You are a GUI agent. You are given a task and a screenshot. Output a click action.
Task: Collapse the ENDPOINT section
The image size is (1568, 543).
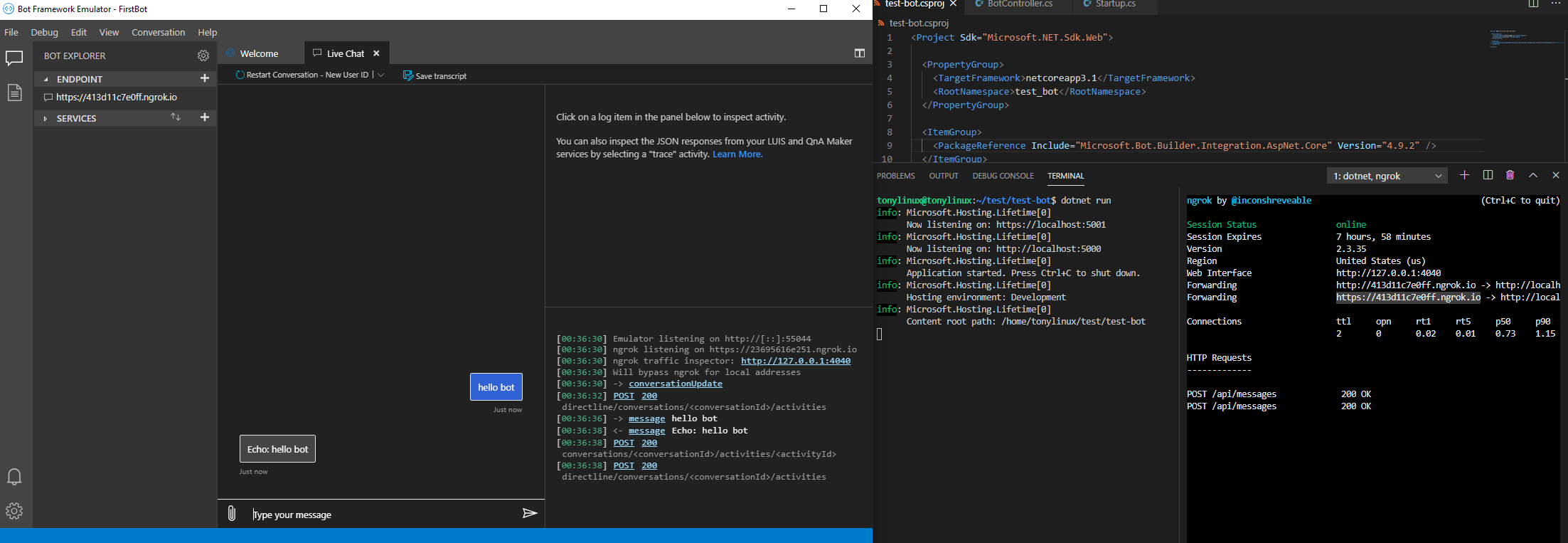click(46, 79)
